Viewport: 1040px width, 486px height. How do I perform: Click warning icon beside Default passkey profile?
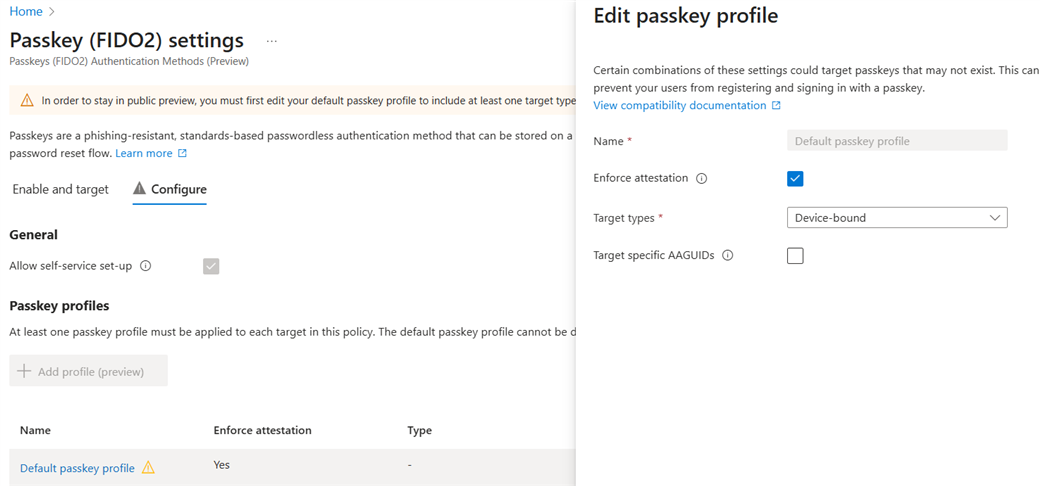click(148, 467)
